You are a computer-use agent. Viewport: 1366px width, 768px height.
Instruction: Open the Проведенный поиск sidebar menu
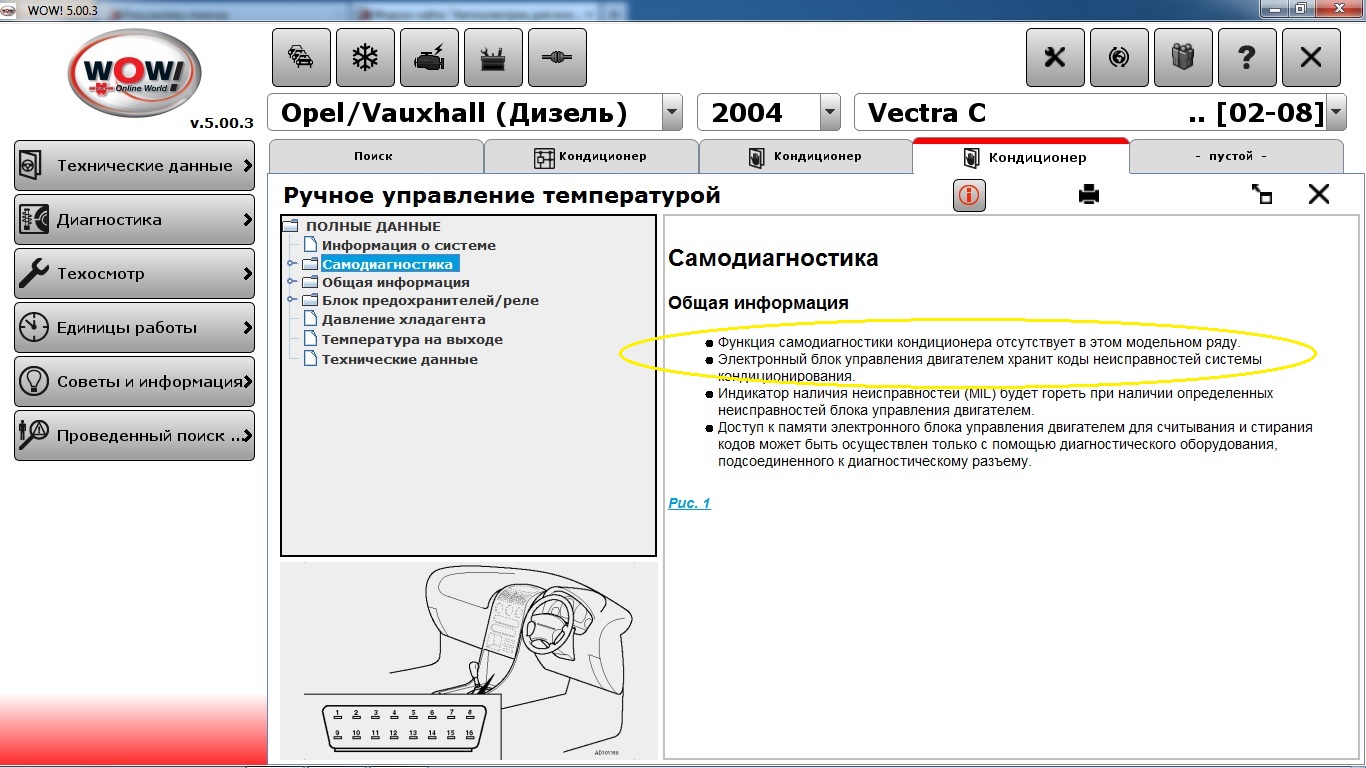click(x=134, y=436)
